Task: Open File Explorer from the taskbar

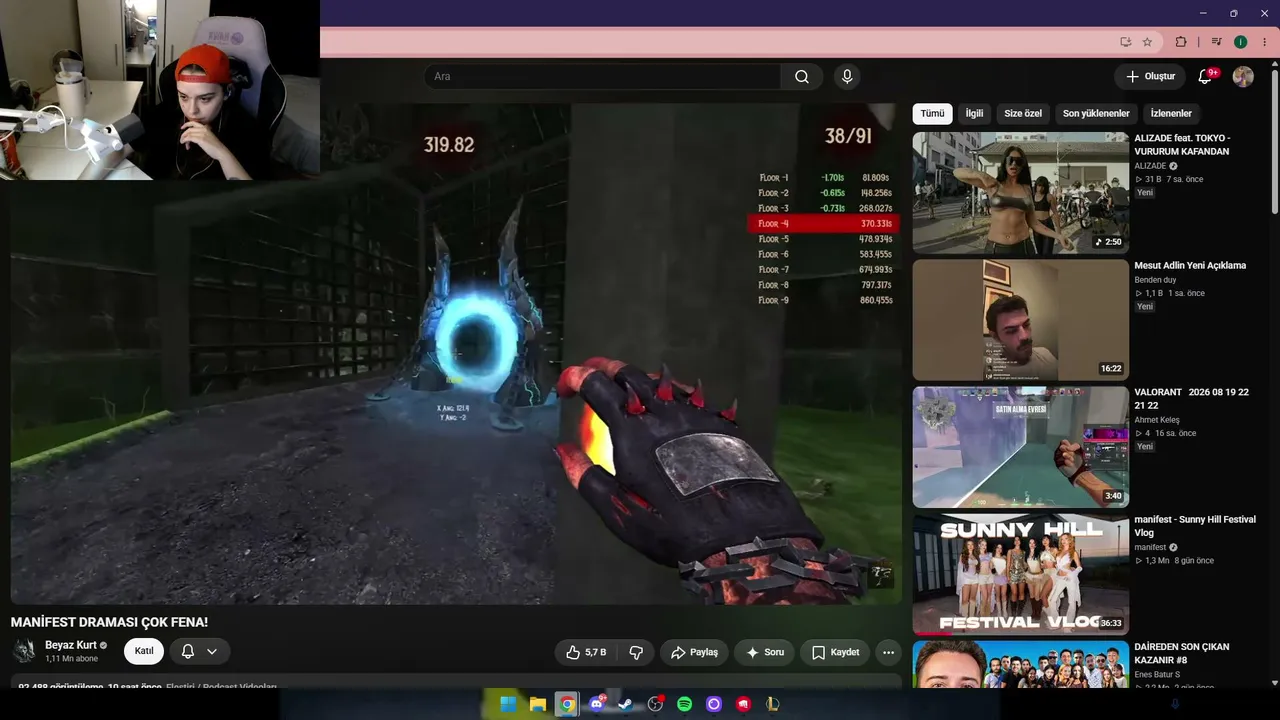Action: coord(537,704)
